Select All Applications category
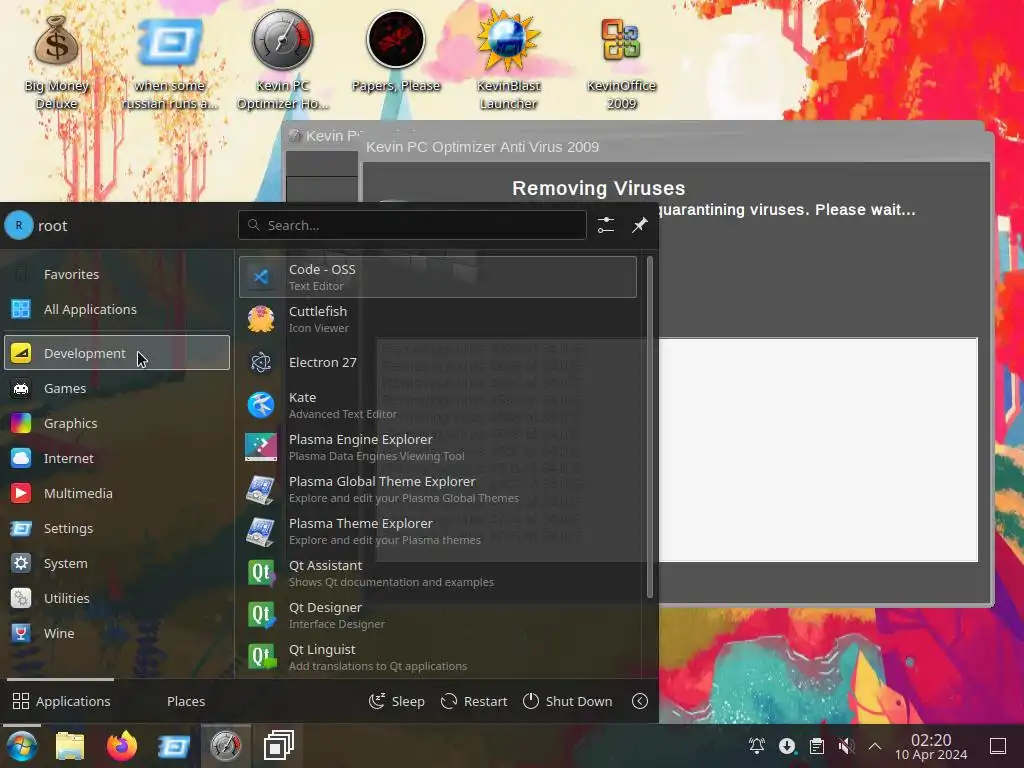This screenshot has width=1024, height=768. click(x=117, y=309)
